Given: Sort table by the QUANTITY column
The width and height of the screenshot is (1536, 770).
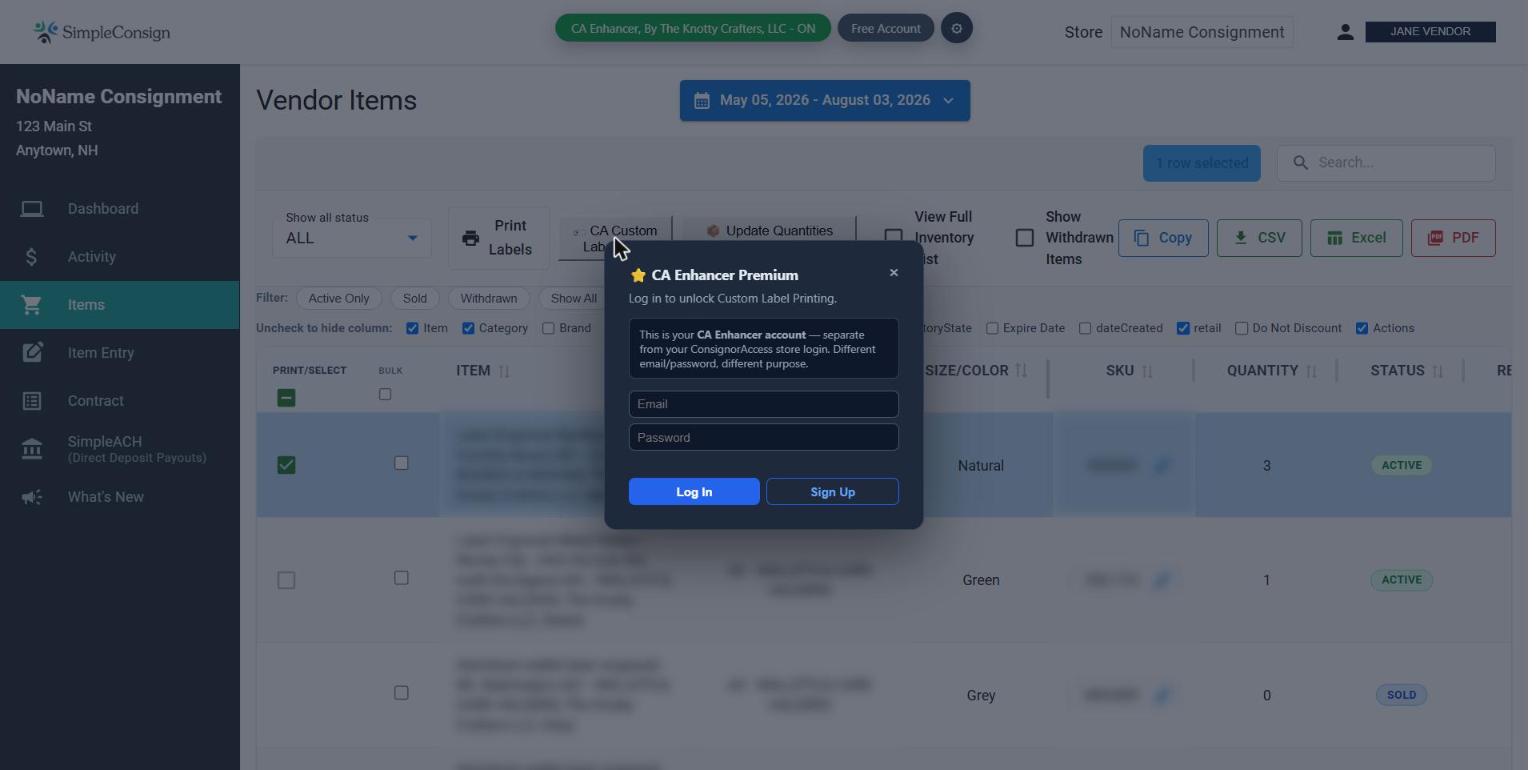Looking at the screenshot, I should tap(1272, 371).
